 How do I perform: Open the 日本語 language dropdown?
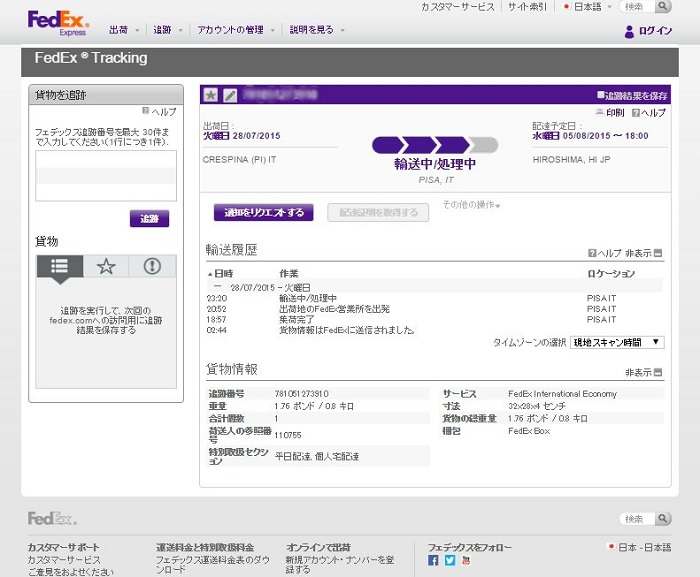click(588, 7)
